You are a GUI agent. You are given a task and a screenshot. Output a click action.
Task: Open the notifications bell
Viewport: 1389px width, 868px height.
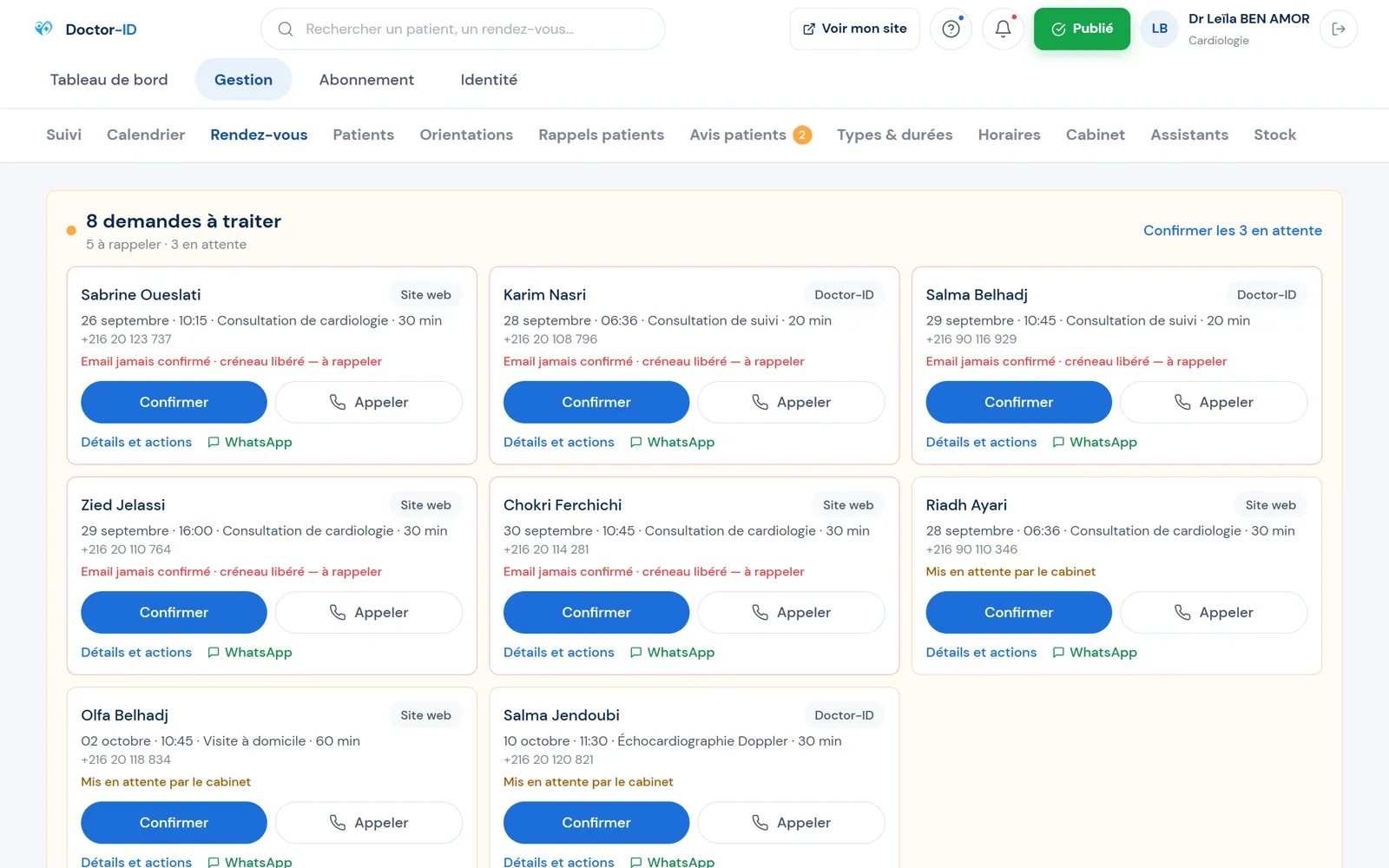coord(1003,29)
